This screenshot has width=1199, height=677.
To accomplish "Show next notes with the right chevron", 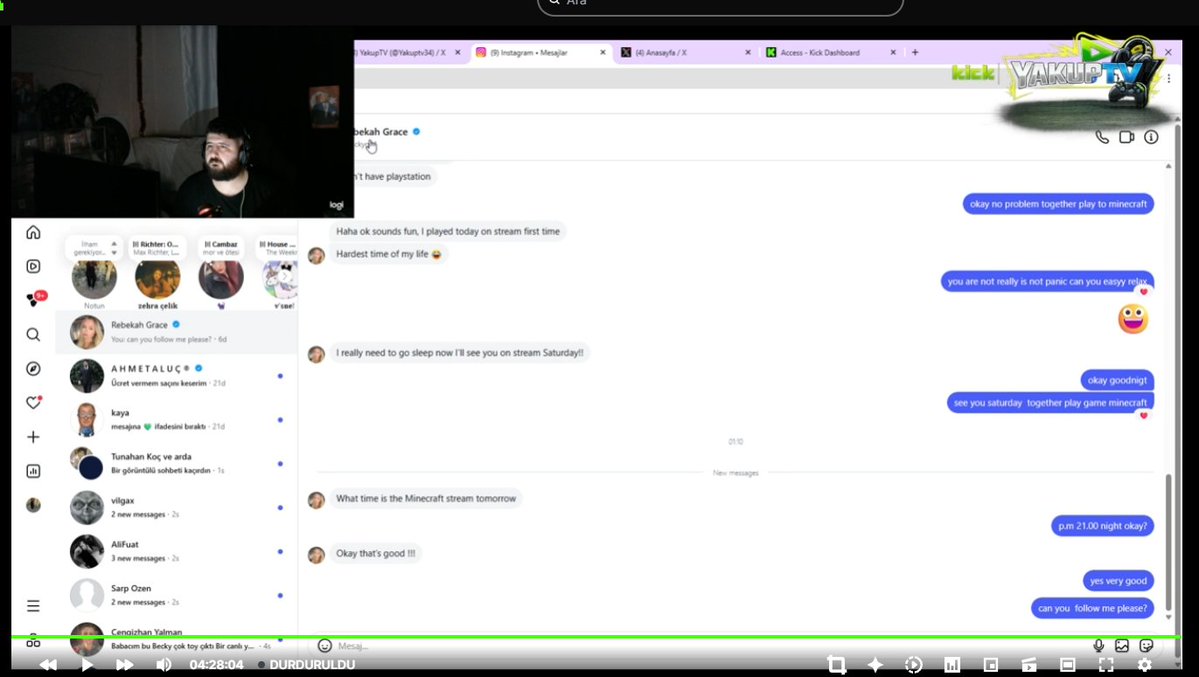I will coord(284,276).
